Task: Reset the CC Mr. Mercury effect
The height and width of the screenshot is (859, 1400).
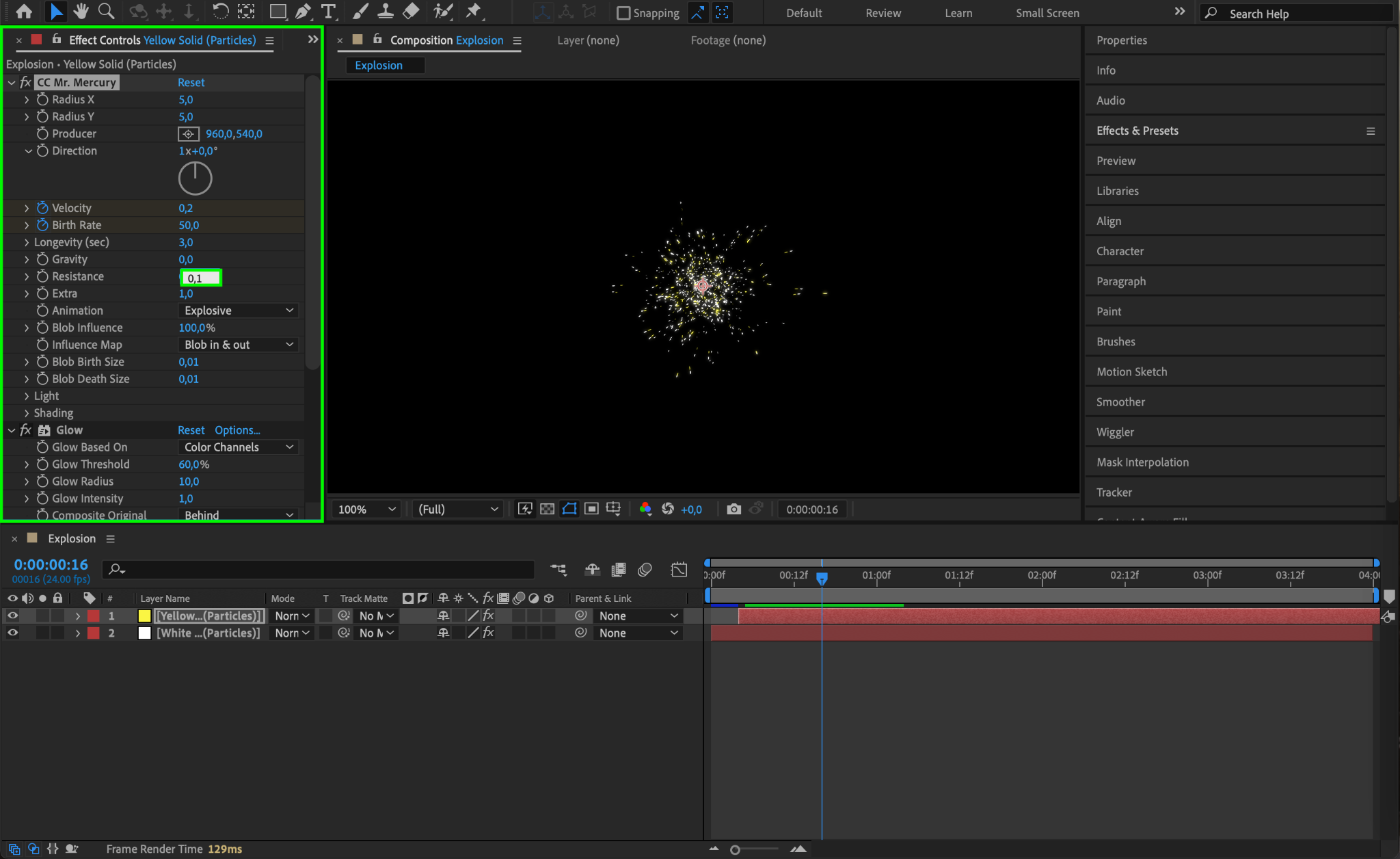Action: (191, 82)
